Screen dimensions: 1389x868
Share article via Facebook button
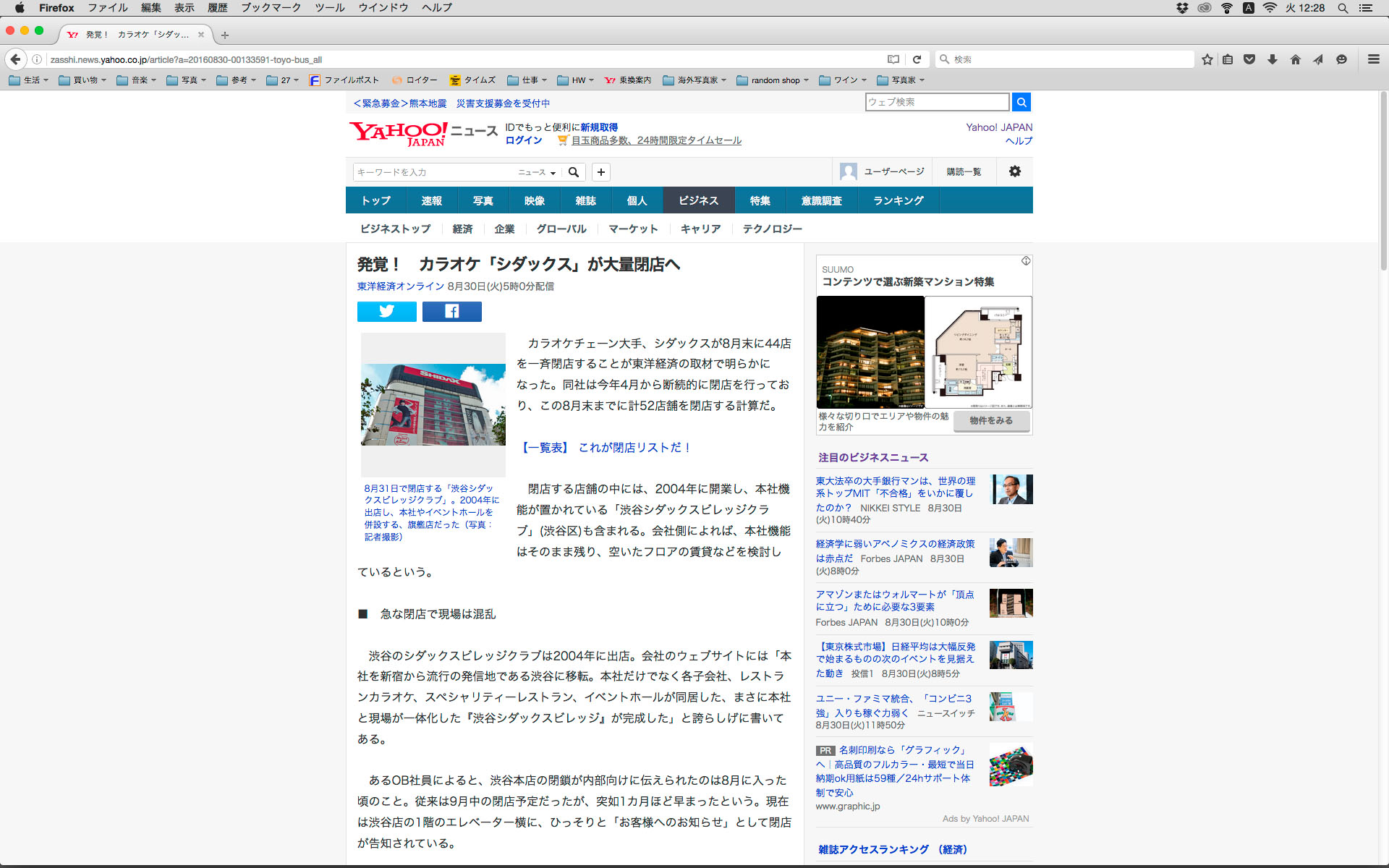click(x=451, y=311)
